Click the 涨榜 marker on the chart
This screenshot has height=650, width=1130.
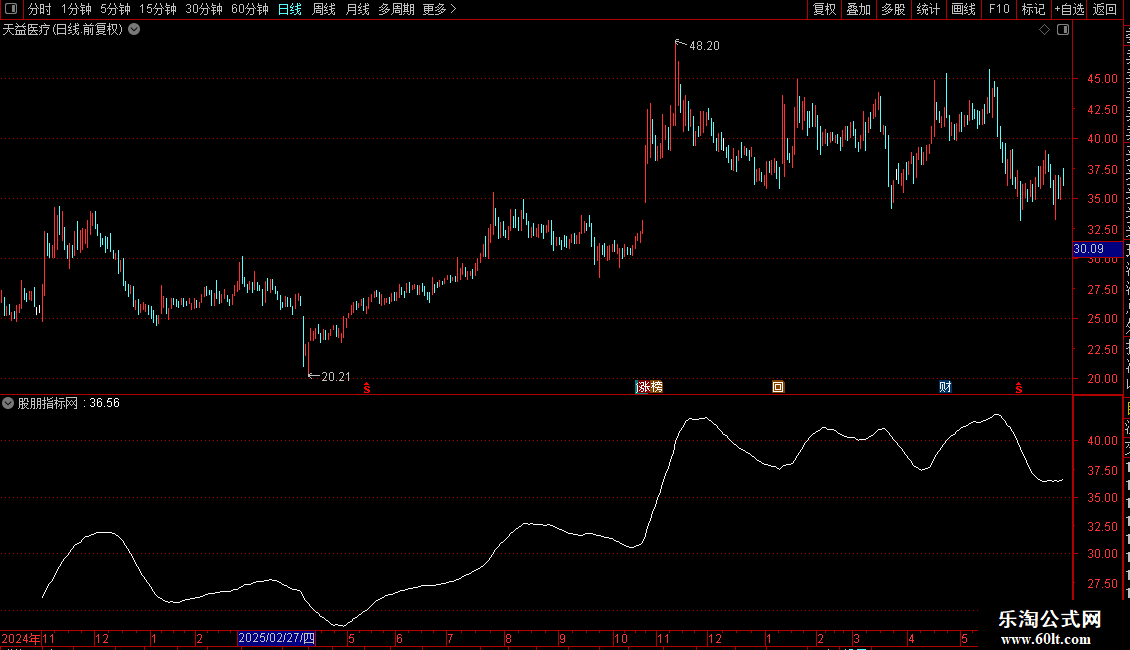click(x=649, y=387)
